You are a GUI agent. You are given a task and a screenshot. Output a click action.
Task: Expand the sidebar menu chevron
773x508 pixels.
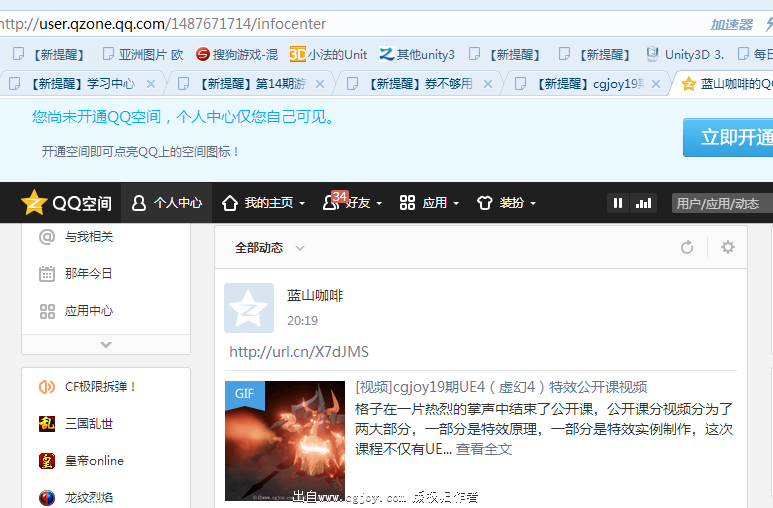click(x=106, y=344)
